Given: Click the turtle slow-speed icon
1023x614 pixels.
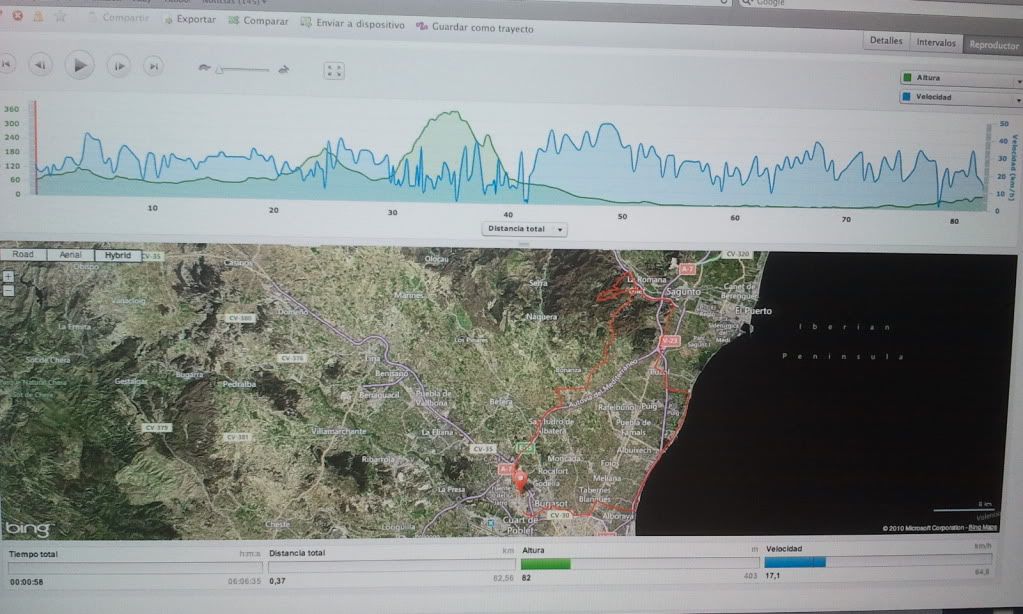Looking at the screenshot, I should (204, 68).
